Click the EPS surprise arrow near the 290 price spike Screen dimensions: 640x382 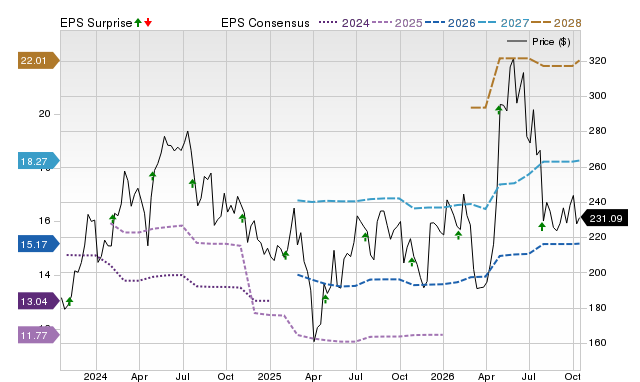[499, 109]
